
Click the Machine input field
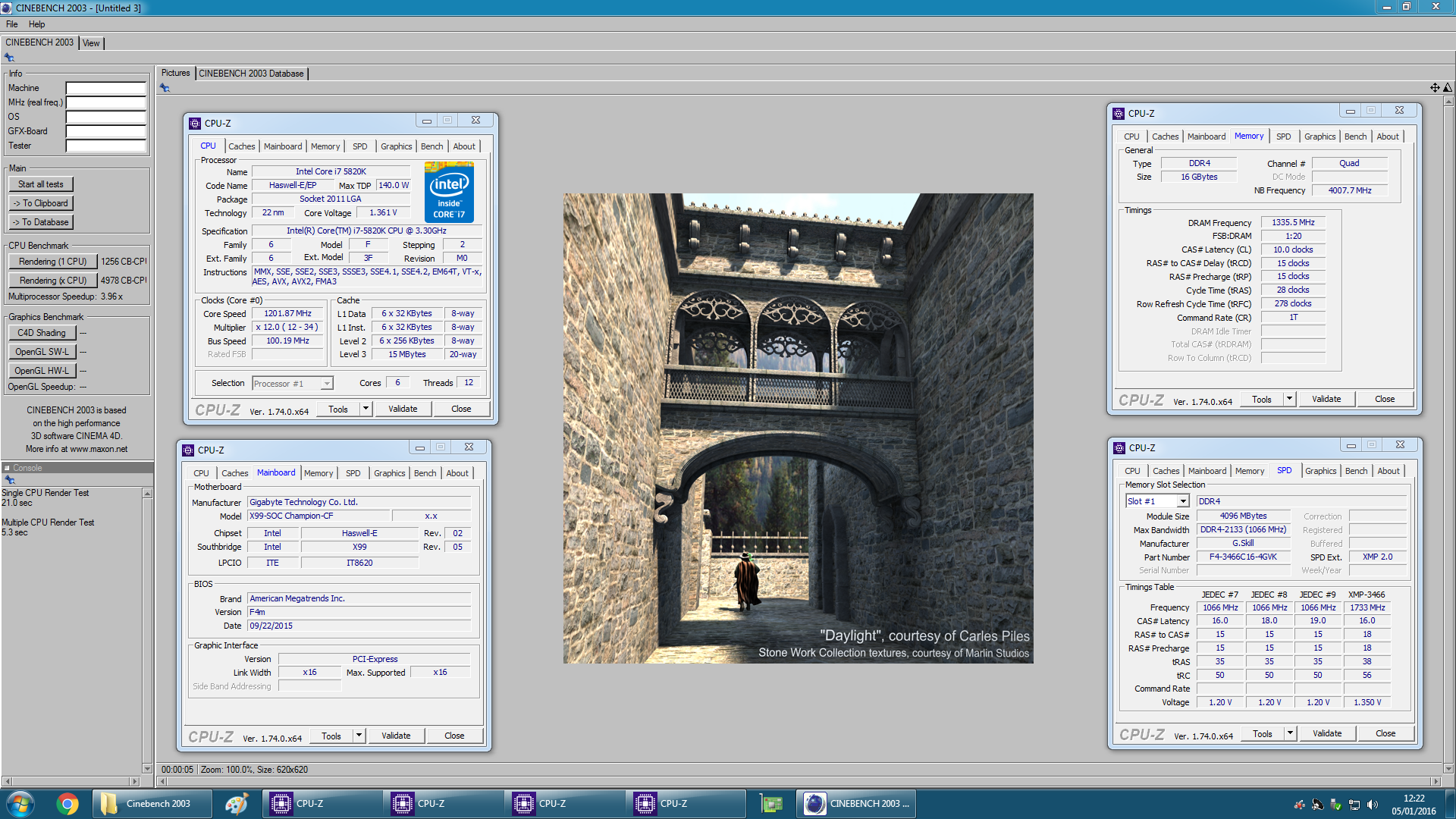click(105, 88)
